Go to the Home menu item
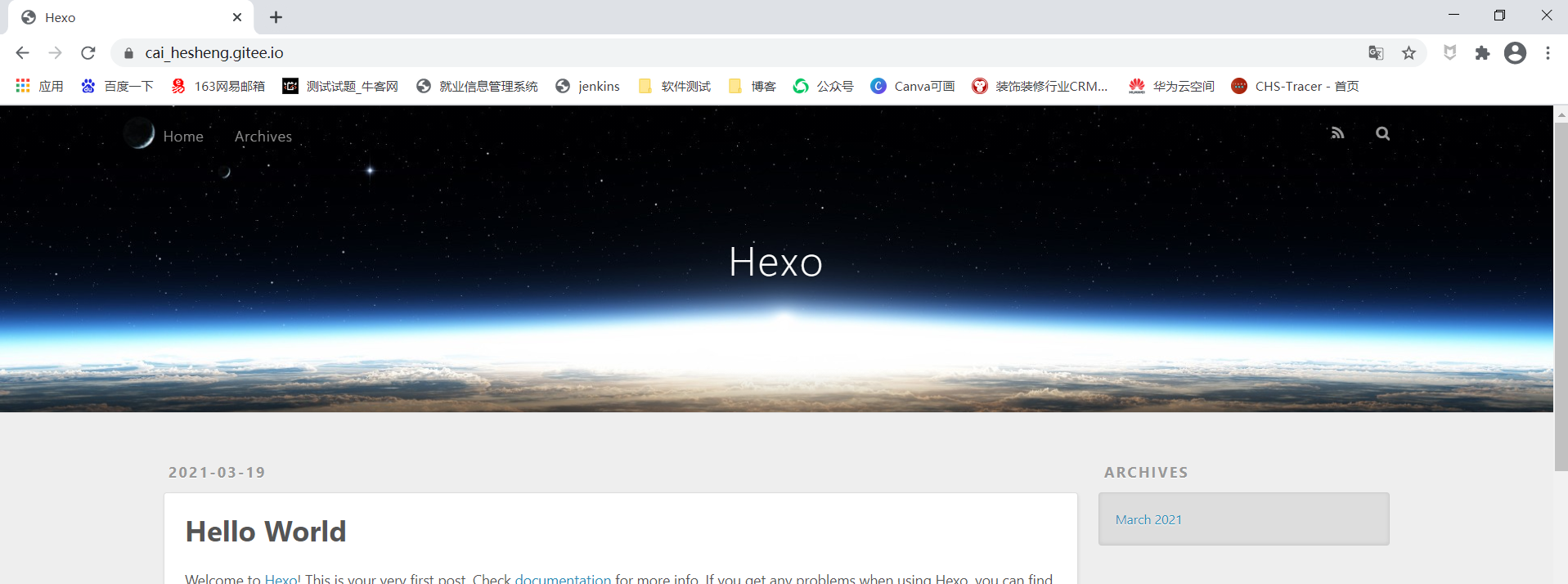Screen dimensions: 1568x584 coord(183,137)
